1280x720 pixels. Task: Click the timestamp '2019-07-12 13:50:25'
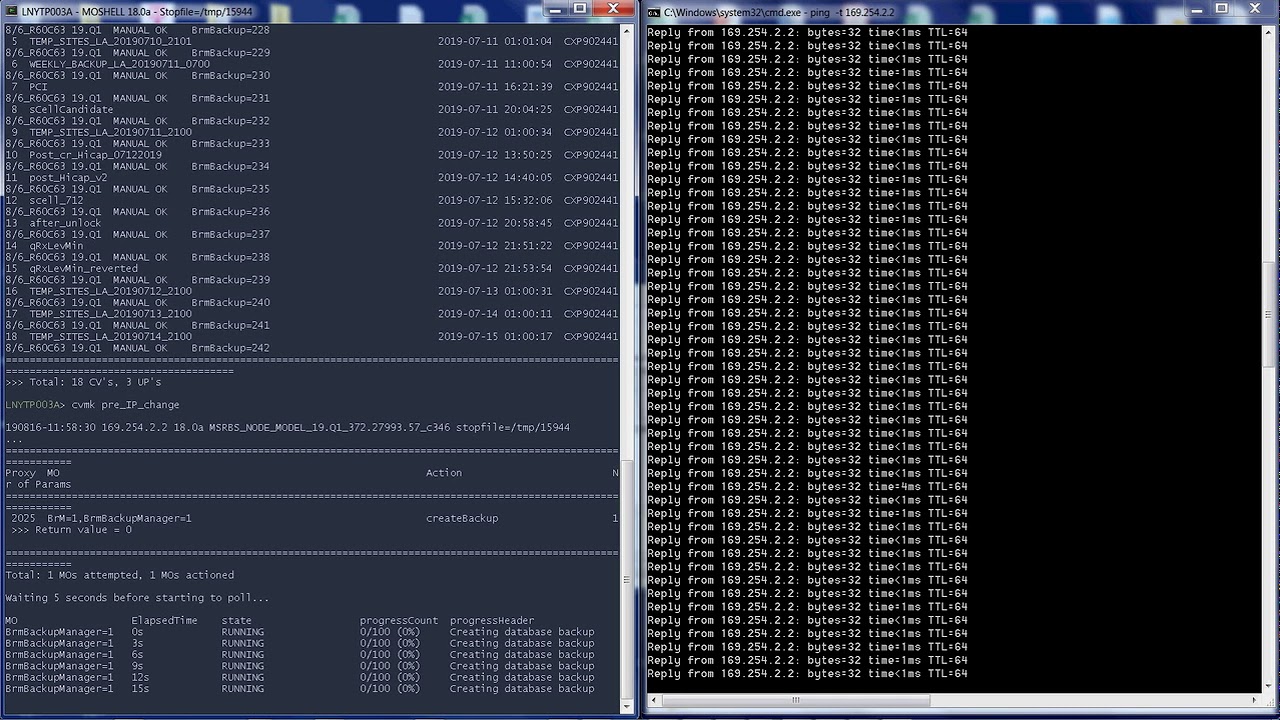coord(495,155)
